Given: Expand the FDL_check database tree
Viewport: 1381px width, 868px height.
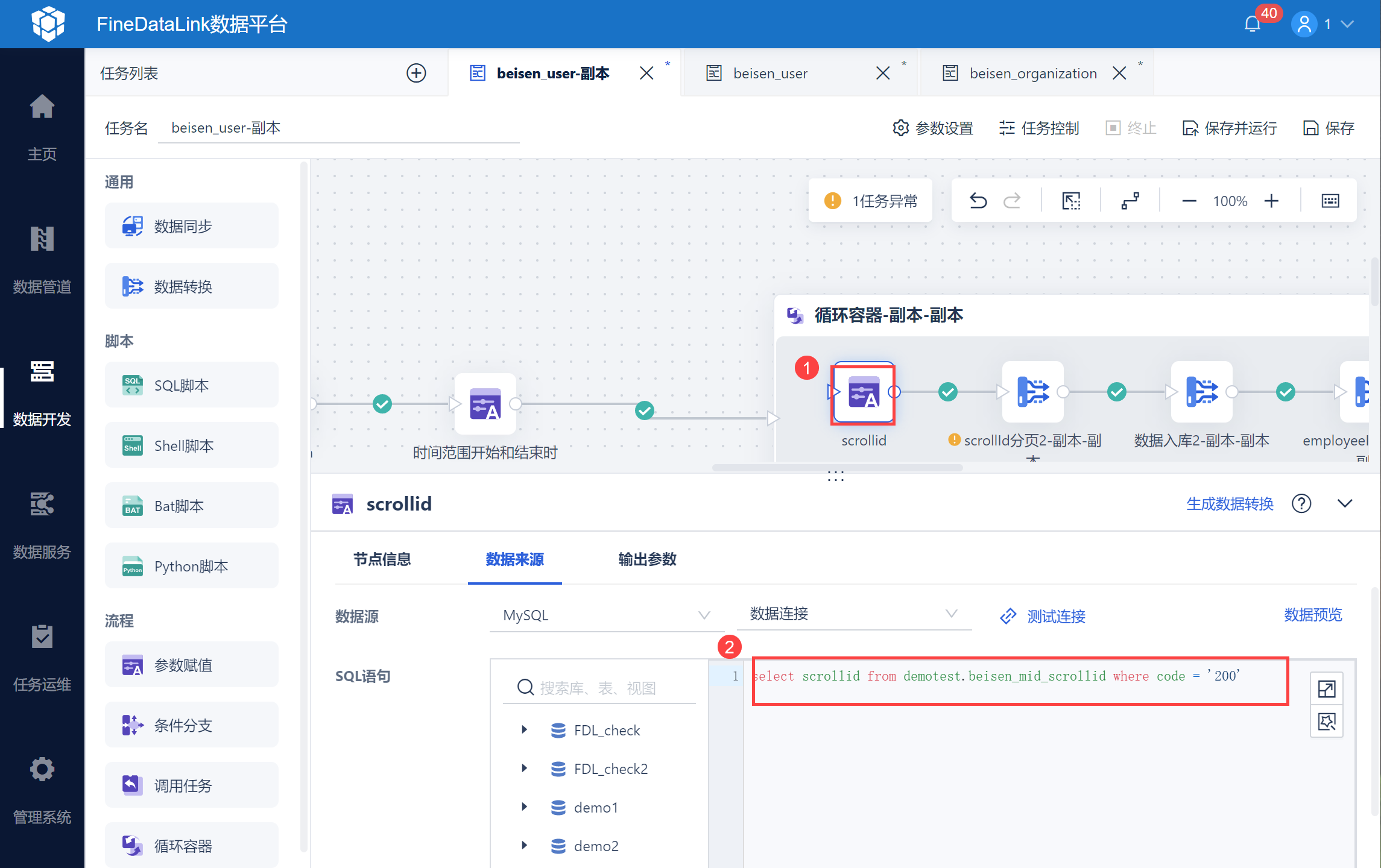Looking at the screenshot, I should pyautogui.click(x=524, y=730).
